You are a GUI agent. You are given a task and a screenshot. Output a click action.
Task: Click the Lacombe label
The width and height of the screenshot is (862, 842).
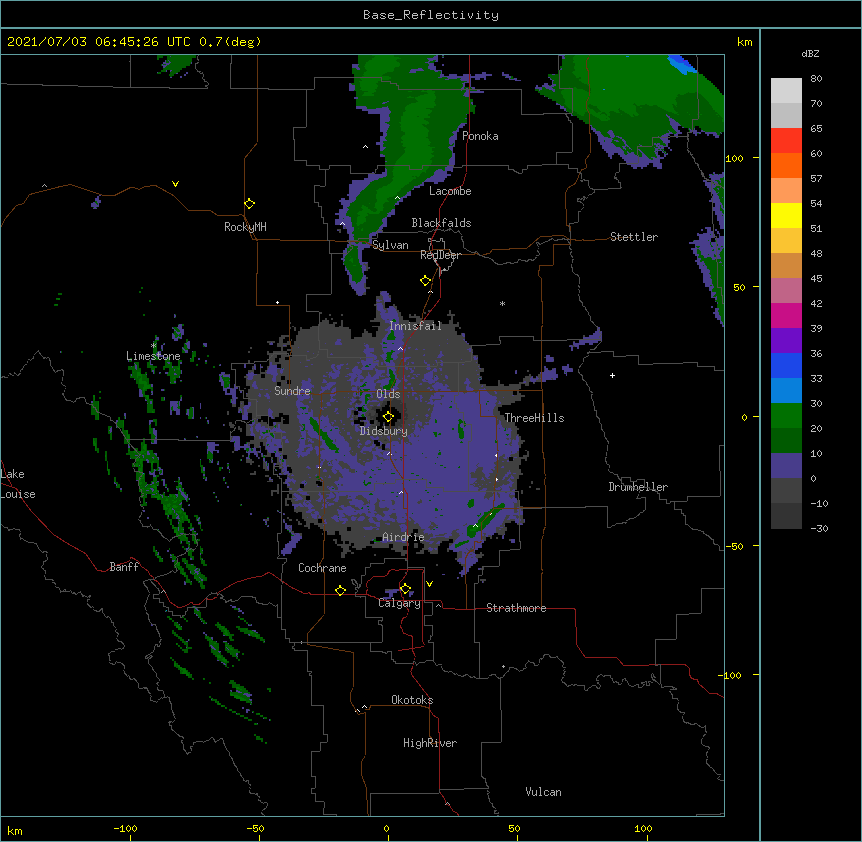(x=450, y=191)
